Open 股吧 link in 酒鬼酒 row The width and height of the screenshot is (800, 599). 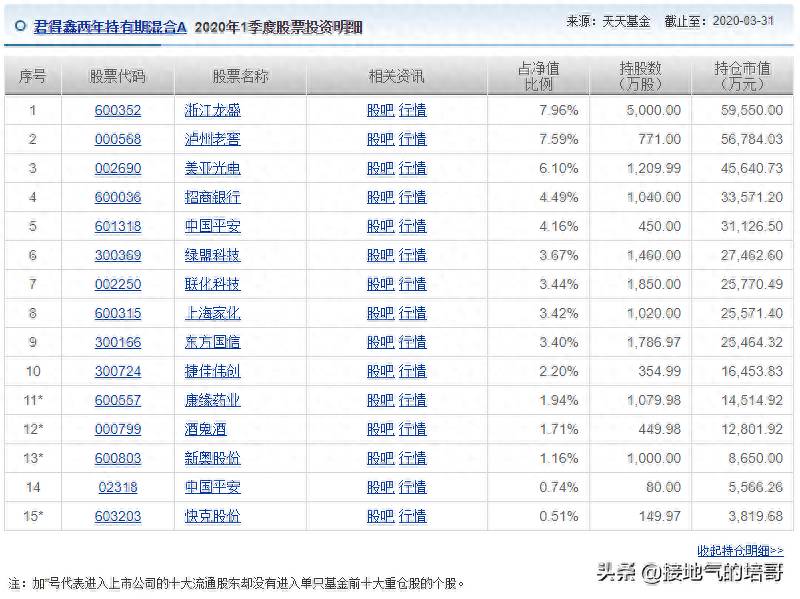381,430
